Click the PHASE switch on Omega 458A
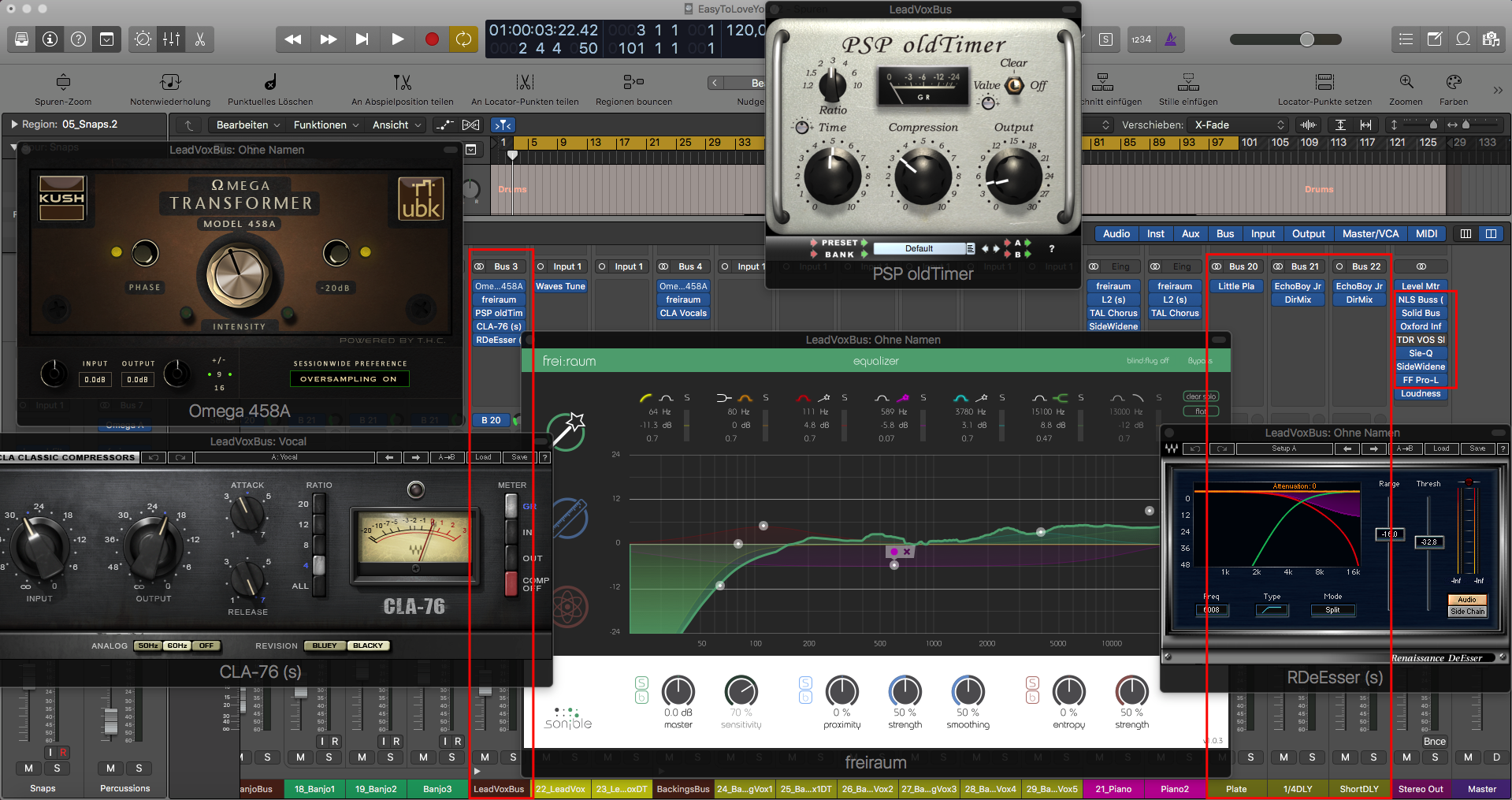 coord(145,253)
